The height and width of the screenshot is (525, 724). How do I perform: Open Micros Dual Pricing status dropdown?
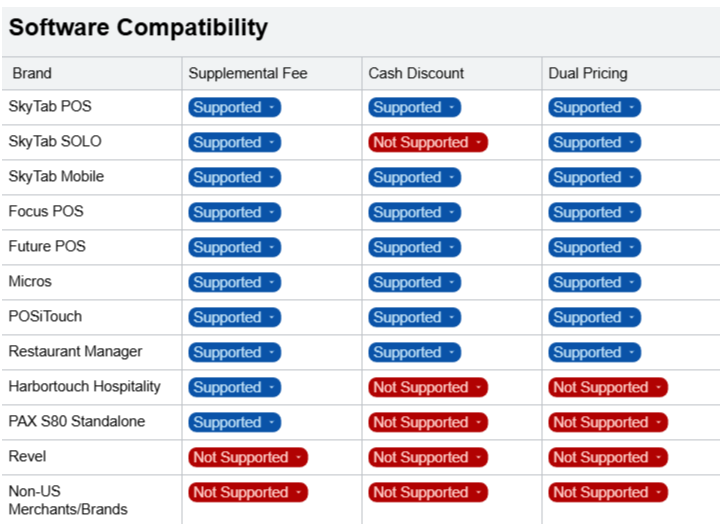pos(594,283)
